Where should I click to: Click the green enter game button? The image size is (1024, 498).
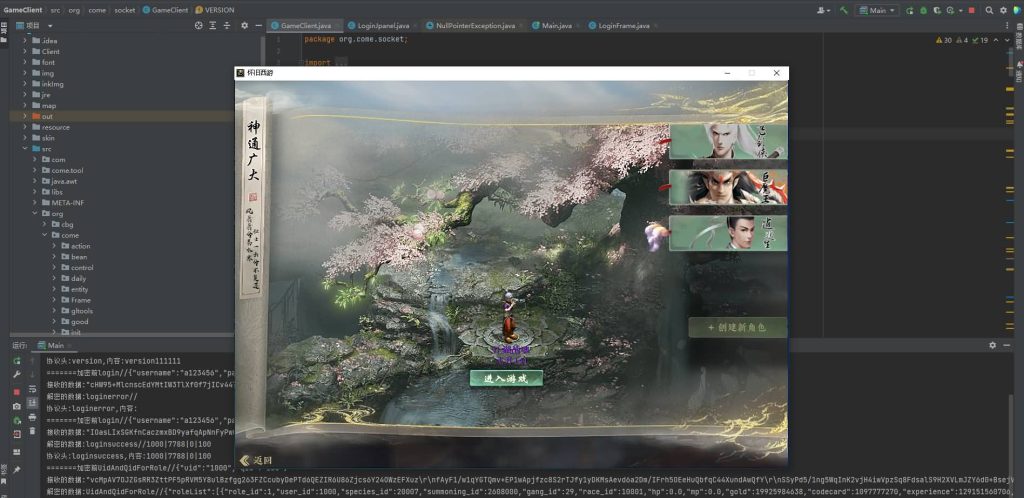tap(506, 378)
